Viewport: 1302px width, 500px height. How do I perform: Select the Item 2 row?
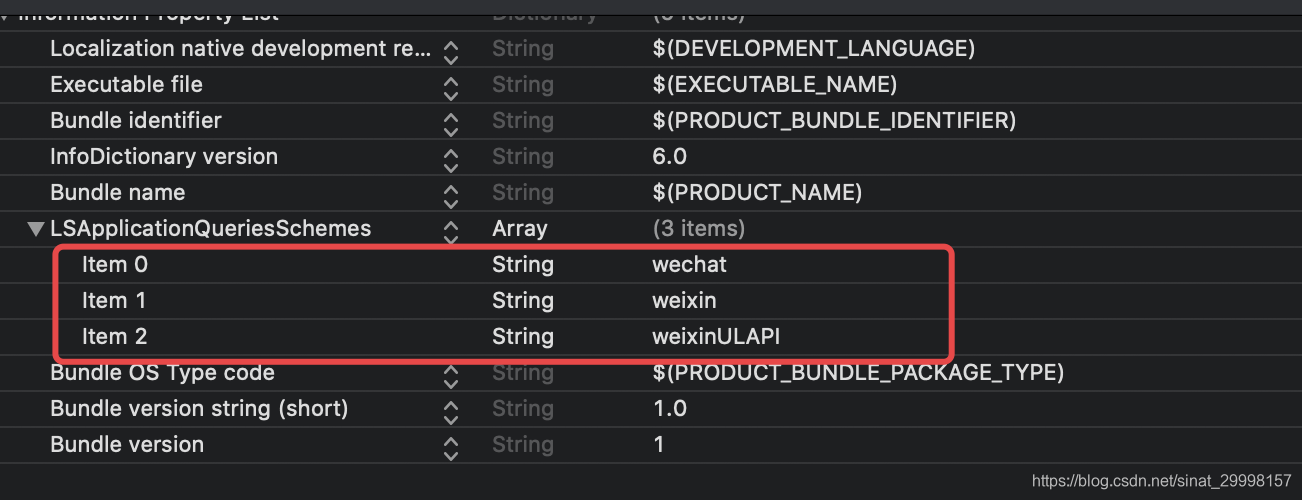point(115,337)
